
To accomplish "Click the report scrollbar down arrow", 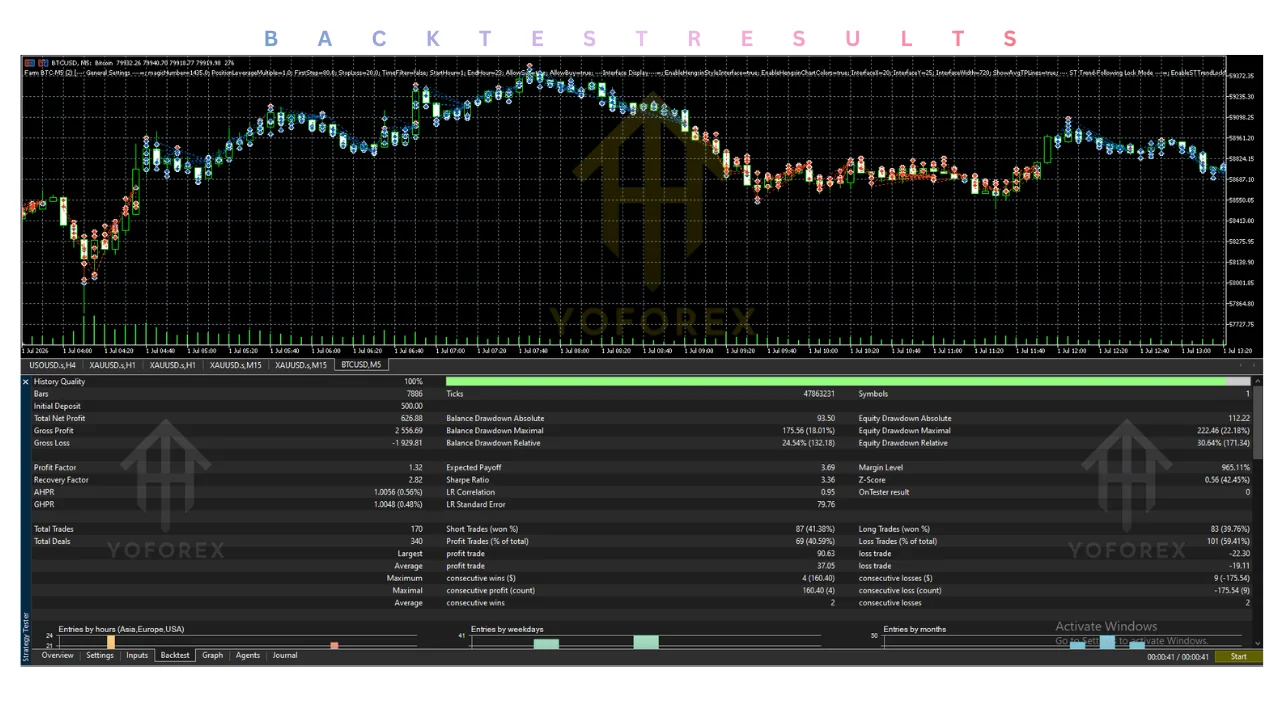I will tap(1258, 643).
